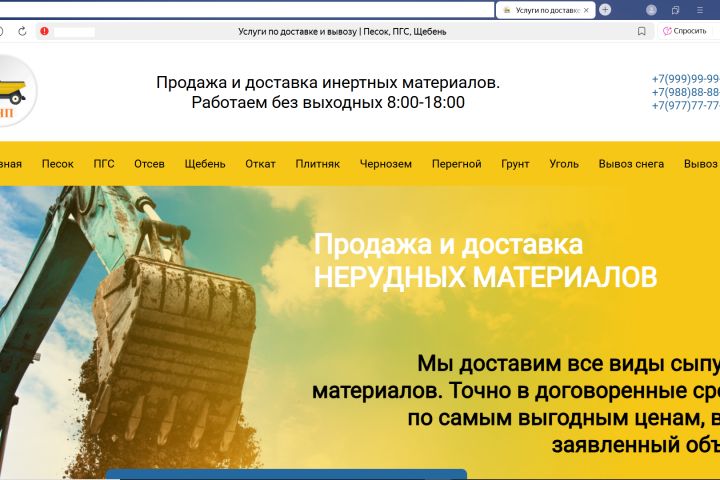The height and width of the screenshot is (480, 720).
Task: Call the +7(977) phone number link
Action: point(686,106)
